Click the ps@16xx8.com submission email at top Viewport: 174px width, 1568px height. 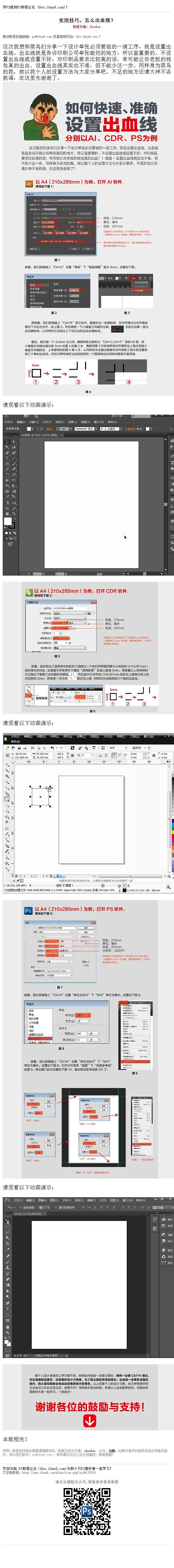click(x=42, y=37)
